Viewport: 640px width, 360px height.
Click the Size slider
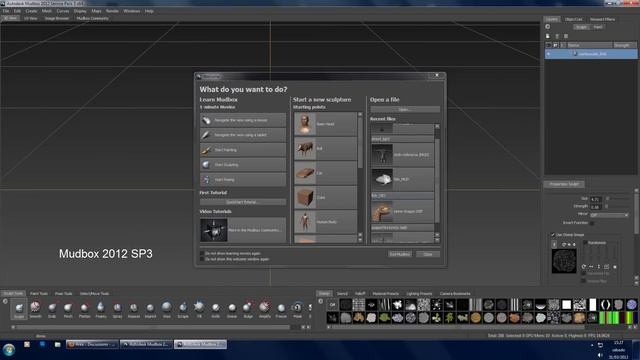pyautogui.click(x=618, y=199)
